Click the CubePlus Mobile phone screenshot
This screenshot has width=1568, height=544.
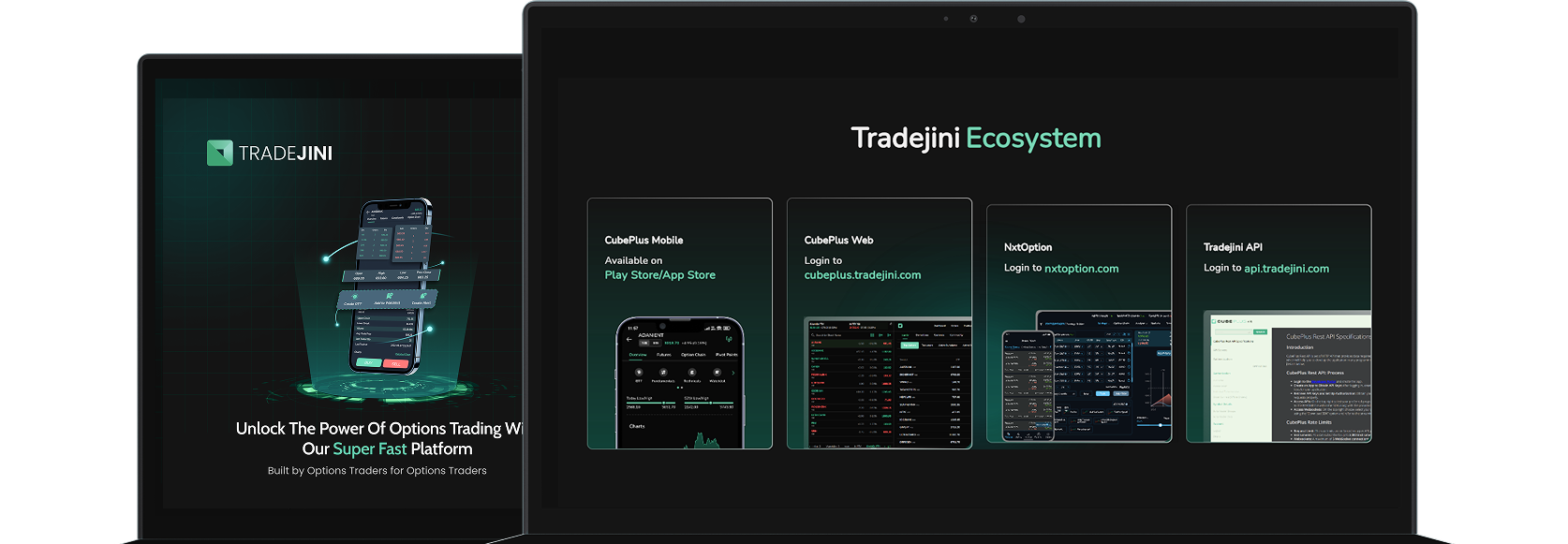click(x=679, y=383)
